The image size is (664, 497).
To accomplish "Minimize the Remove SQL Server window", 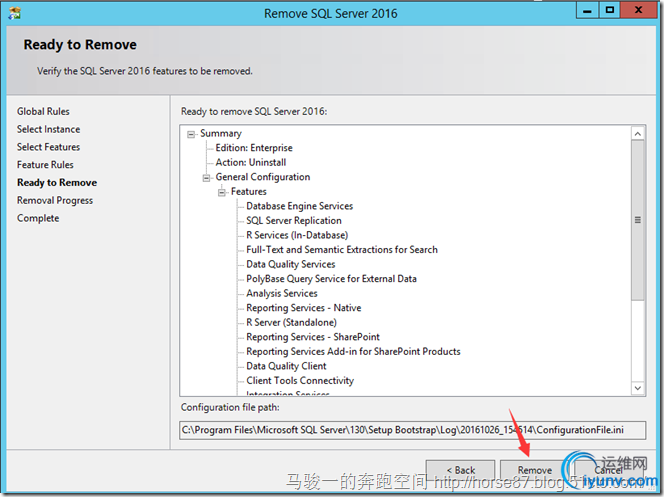I will [x=587, y=11].
